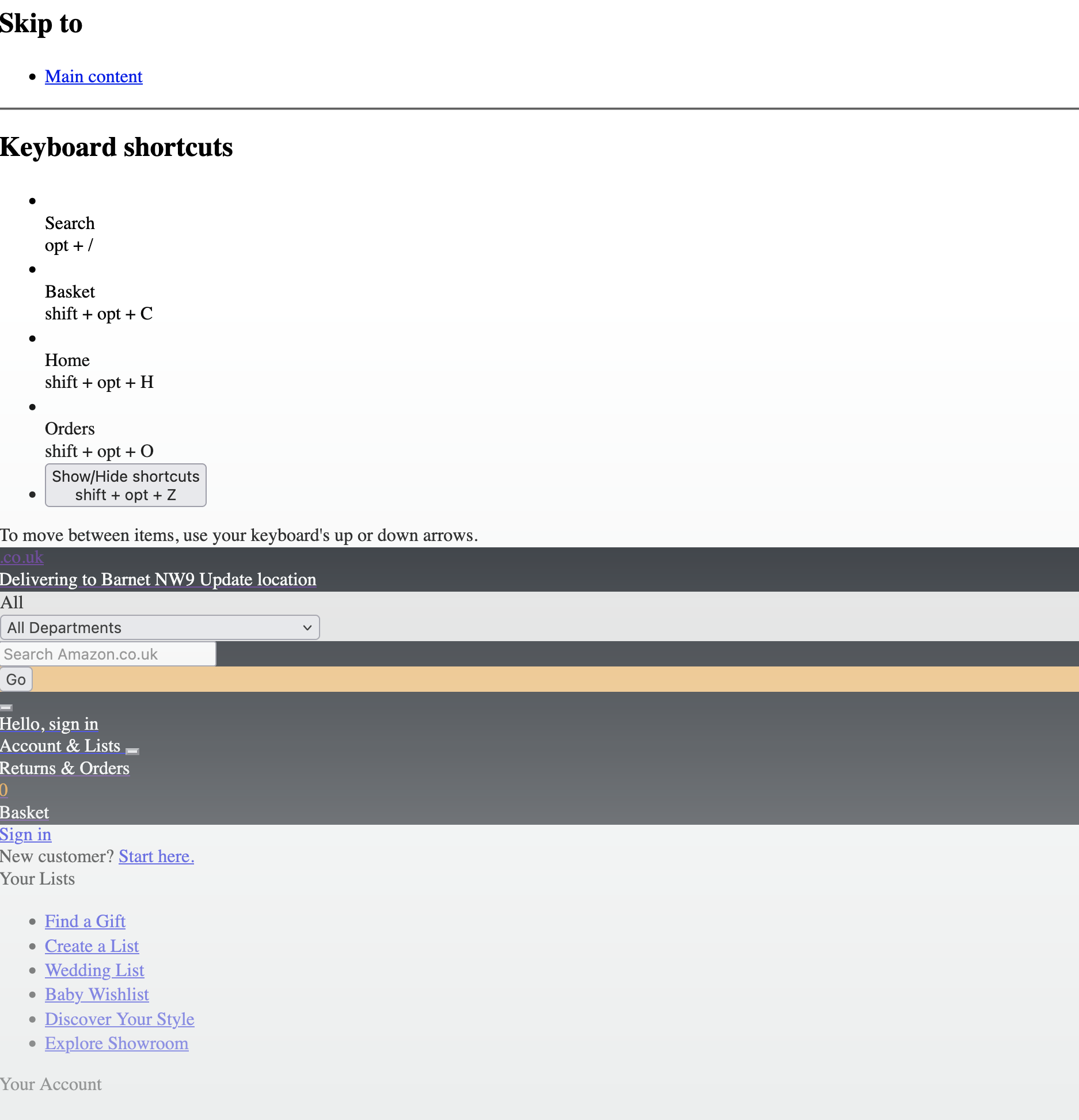Click the 'opt + /' shortcut text
The width and height of the screenshot is (1079, 1120).
[69, 245]
